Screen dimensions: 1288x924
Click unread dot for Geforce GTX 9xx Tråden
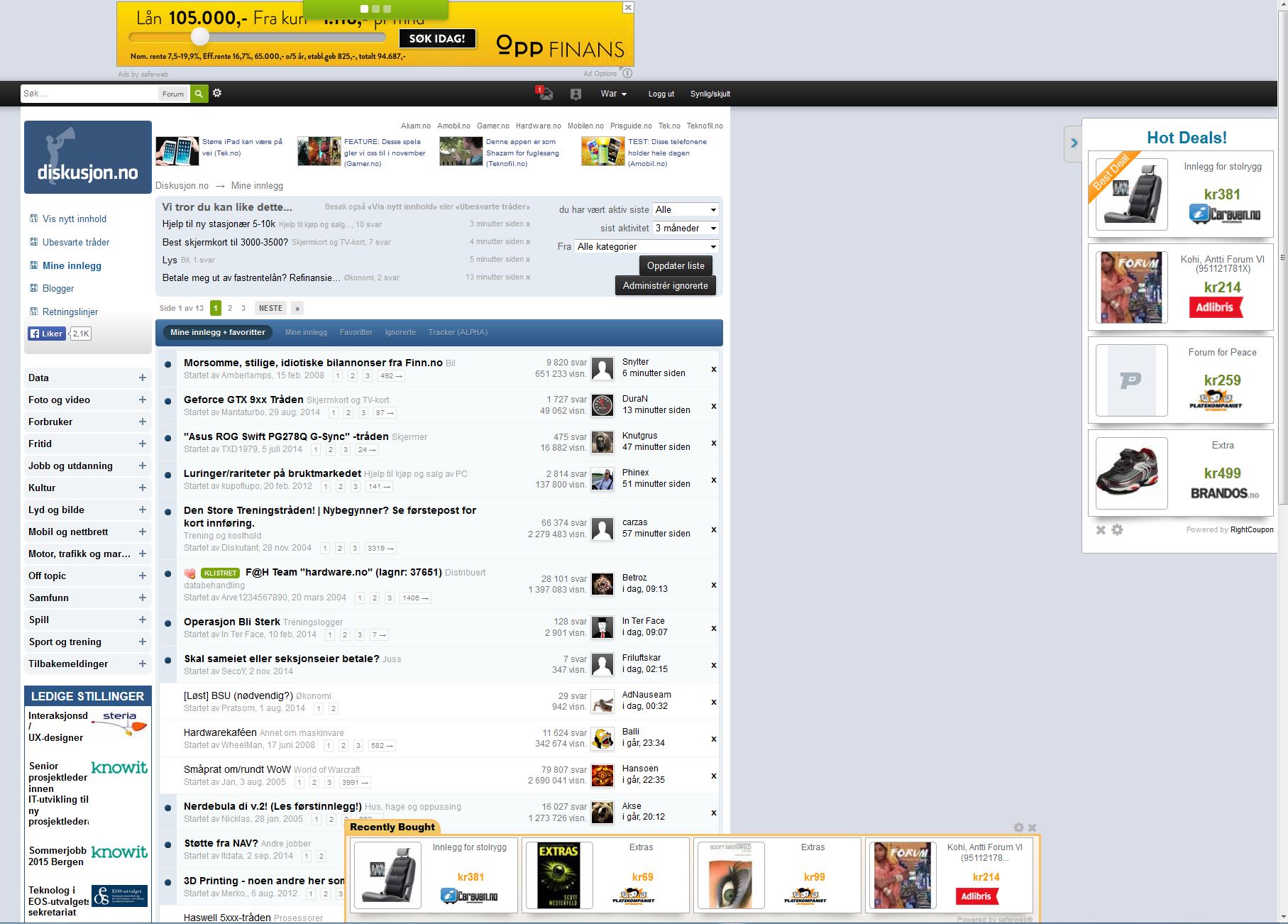[168, 401]
